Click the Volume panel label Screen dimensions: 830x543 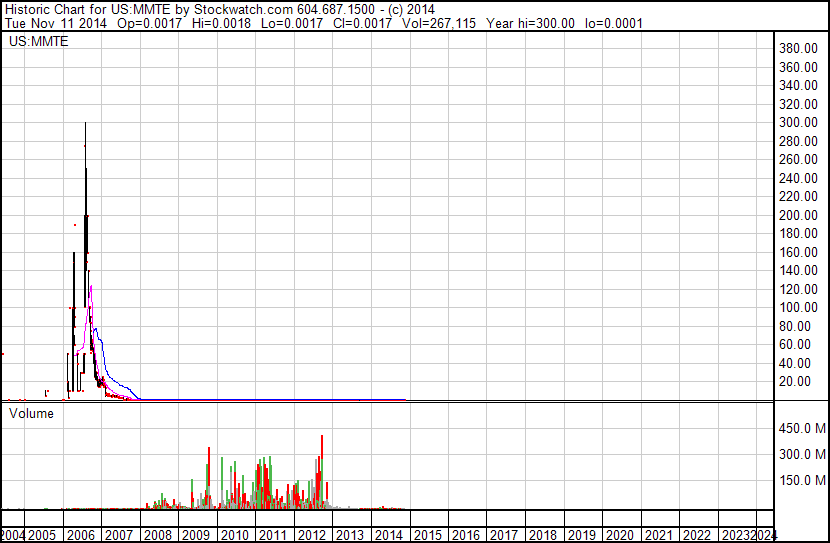pos(31,413)
